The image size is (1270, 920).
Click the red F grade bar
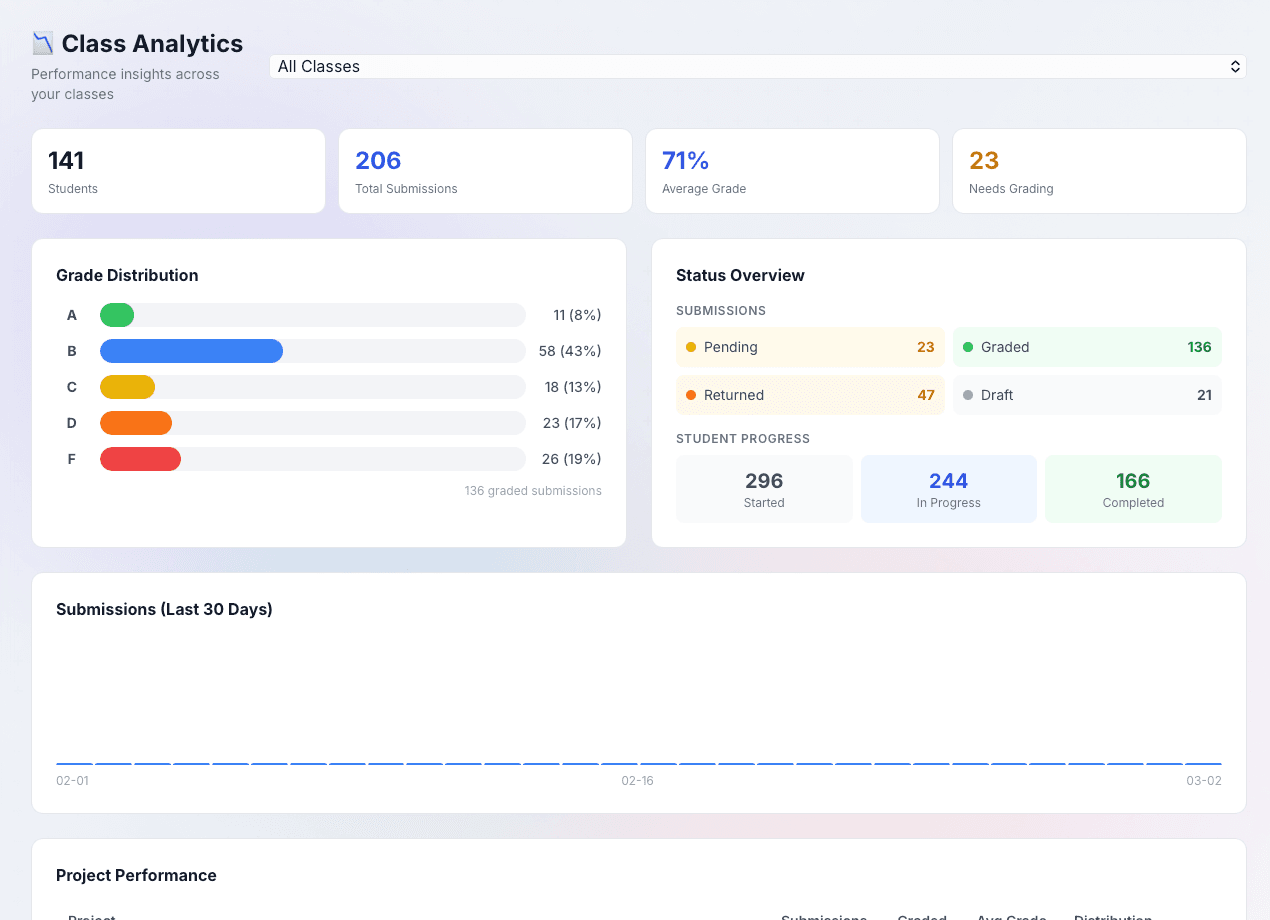[140, 458]
